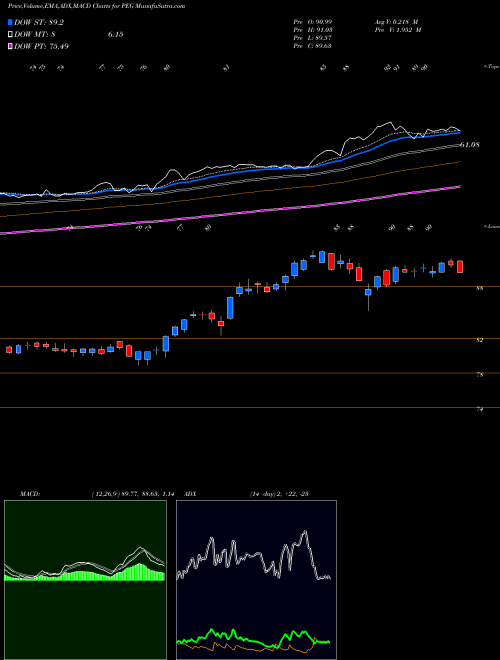Open the dark blue ADX chart panel
The width and height of the screenshot is (500, 660).
pyautogui.click(x=256, y=580)
